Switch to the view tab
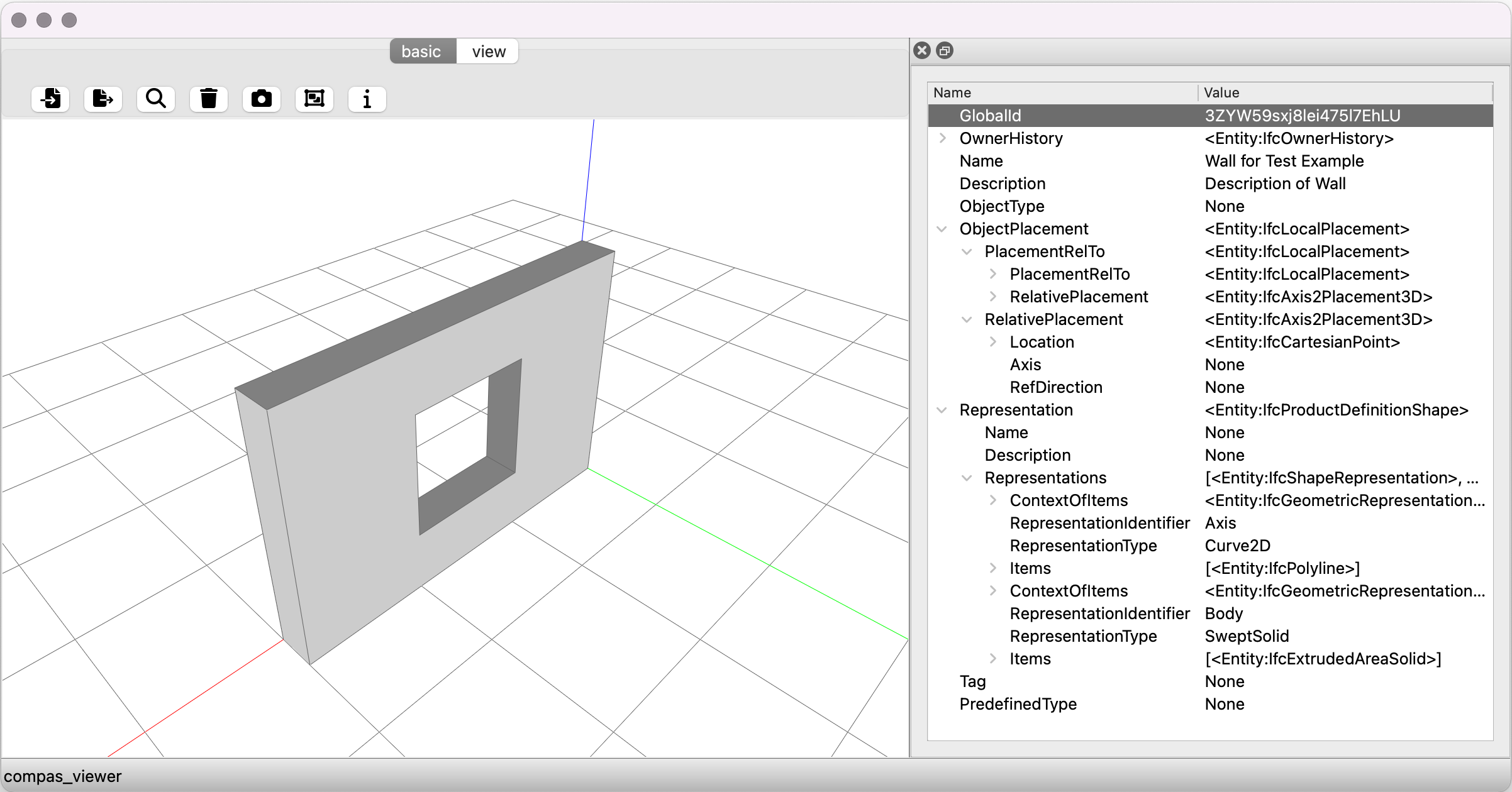This screenshot has width=1512, height=792. (x=488, y=52)
